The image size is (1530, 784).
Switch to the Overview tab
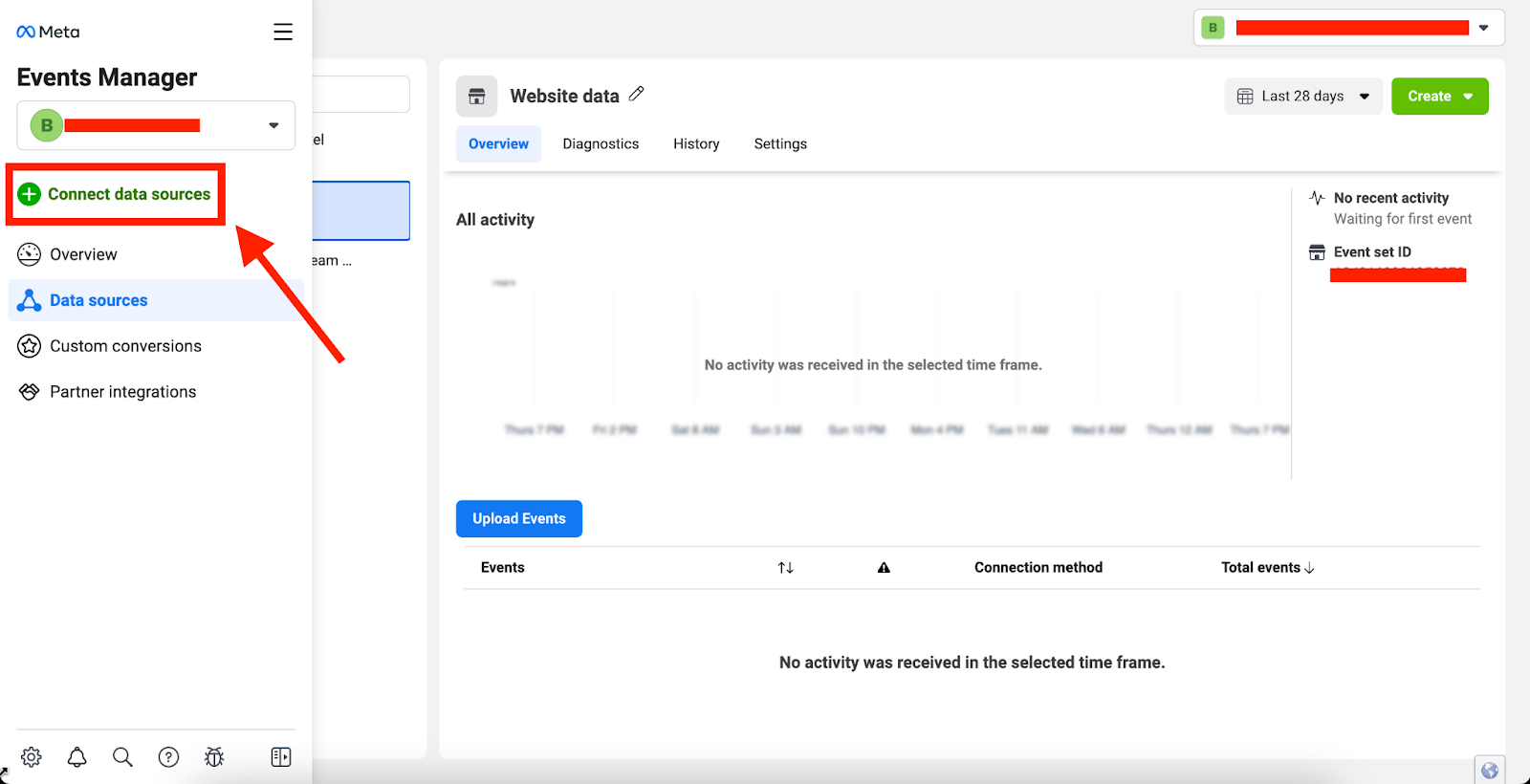(498, 144)
